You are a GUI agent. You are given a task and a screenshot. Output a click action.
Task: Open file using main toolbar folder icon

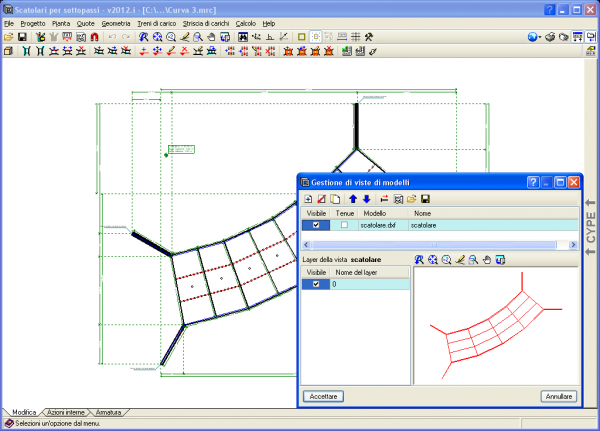(x=8, y=37)
